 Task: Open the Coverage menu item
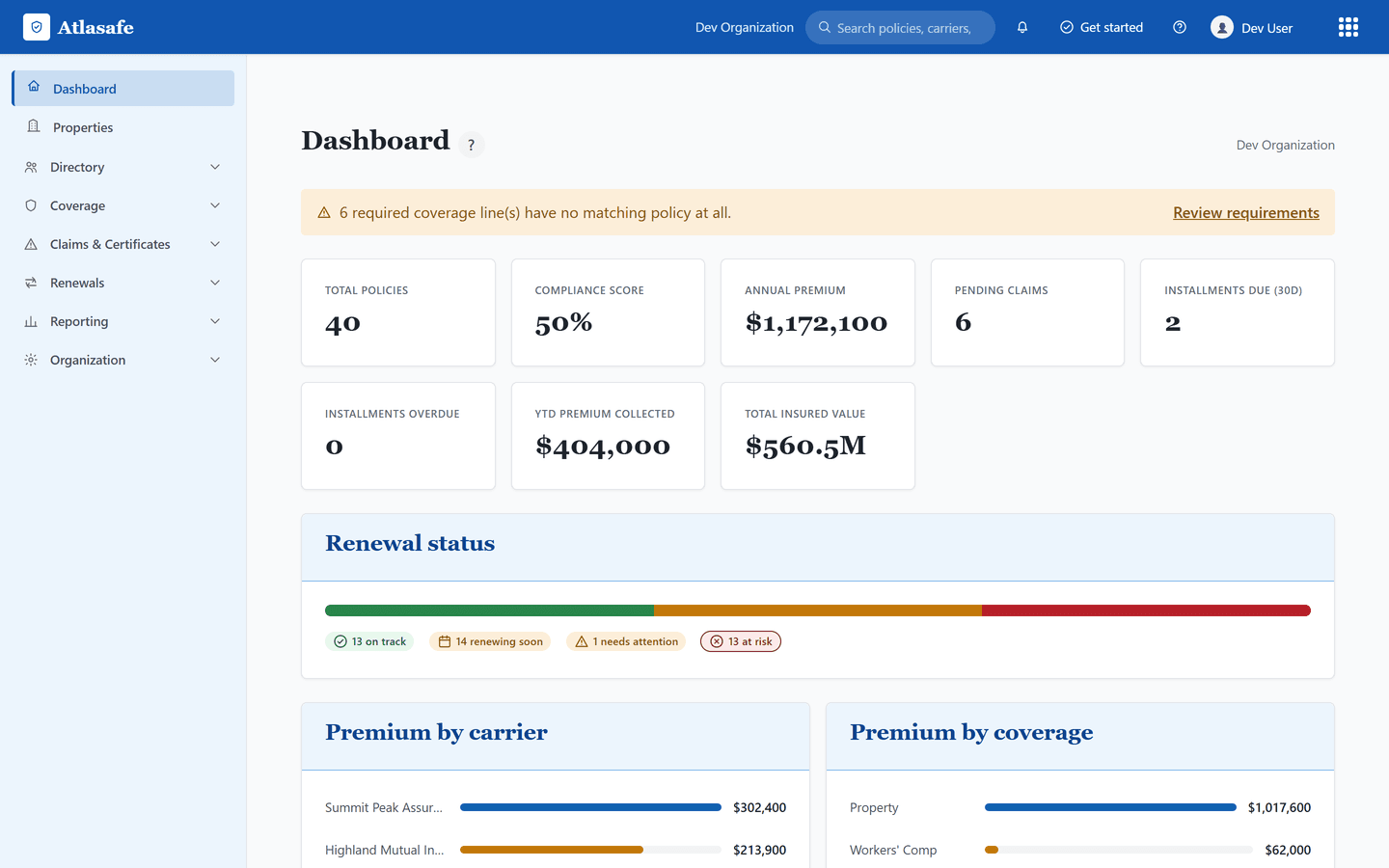pos(123,205)
